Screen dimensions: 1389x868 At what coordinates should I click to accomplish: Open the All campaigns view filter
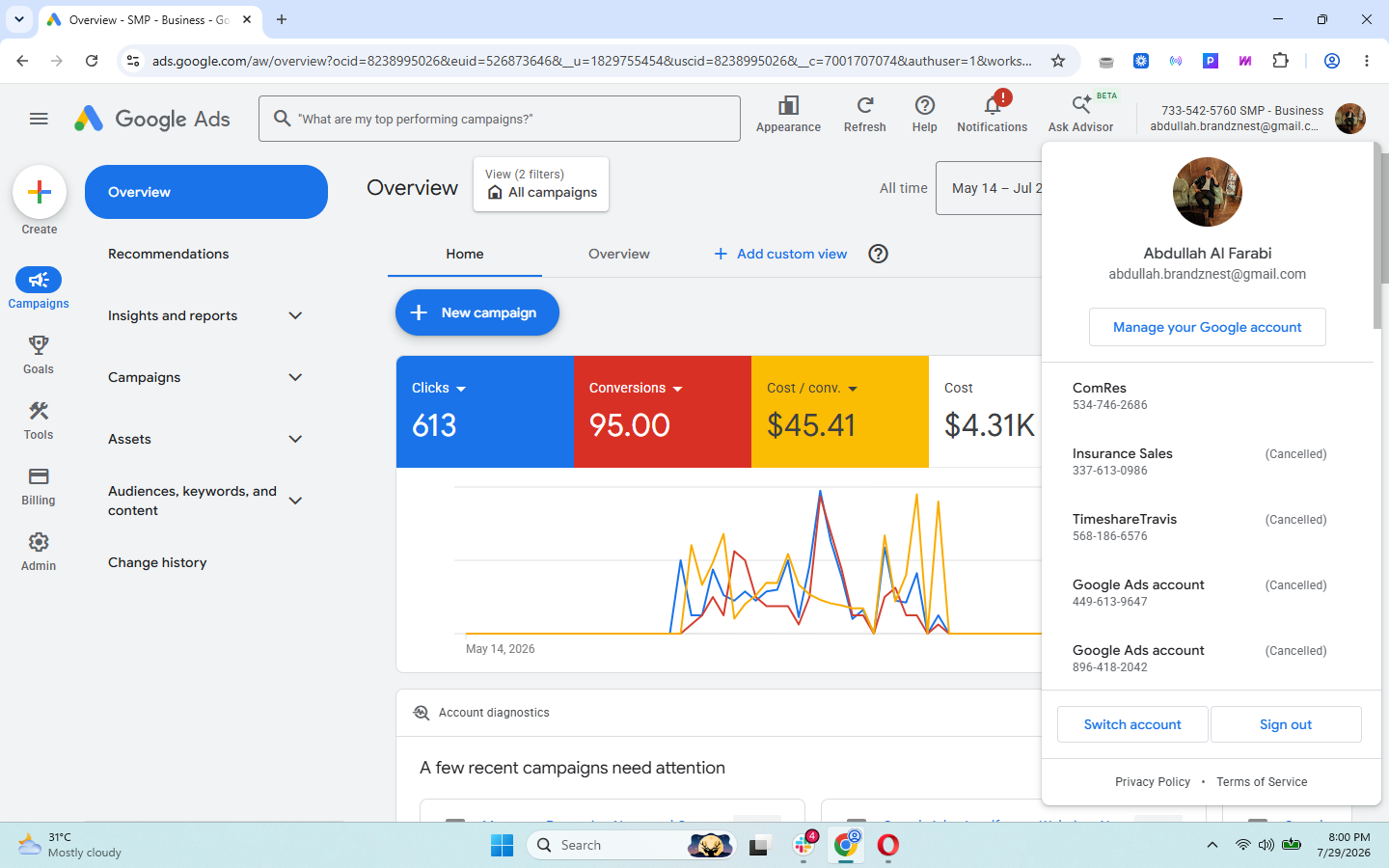pyautogui.click(x=541, y=184)
